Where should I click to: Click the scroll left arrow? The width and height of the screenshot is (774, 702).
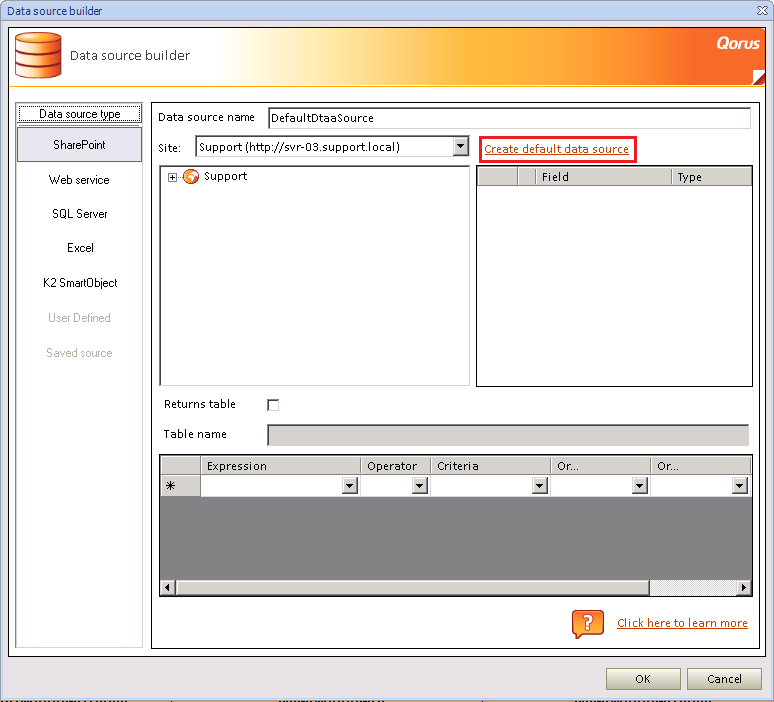coord(168,587)
